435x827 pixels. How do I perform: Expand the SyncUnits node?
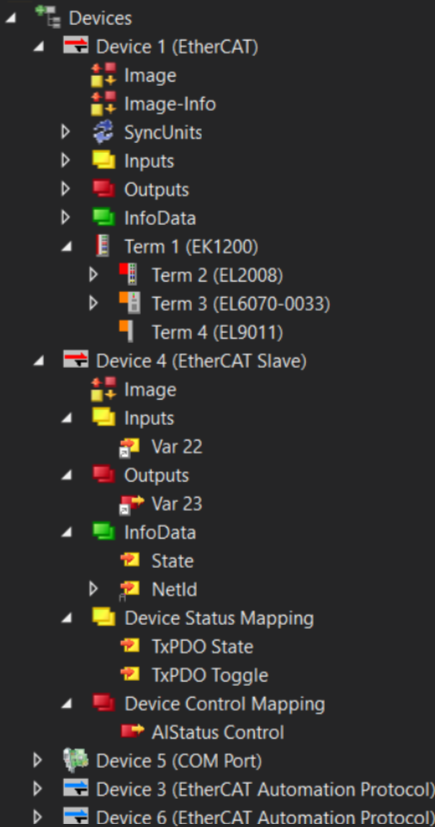[x=65, y=132]
